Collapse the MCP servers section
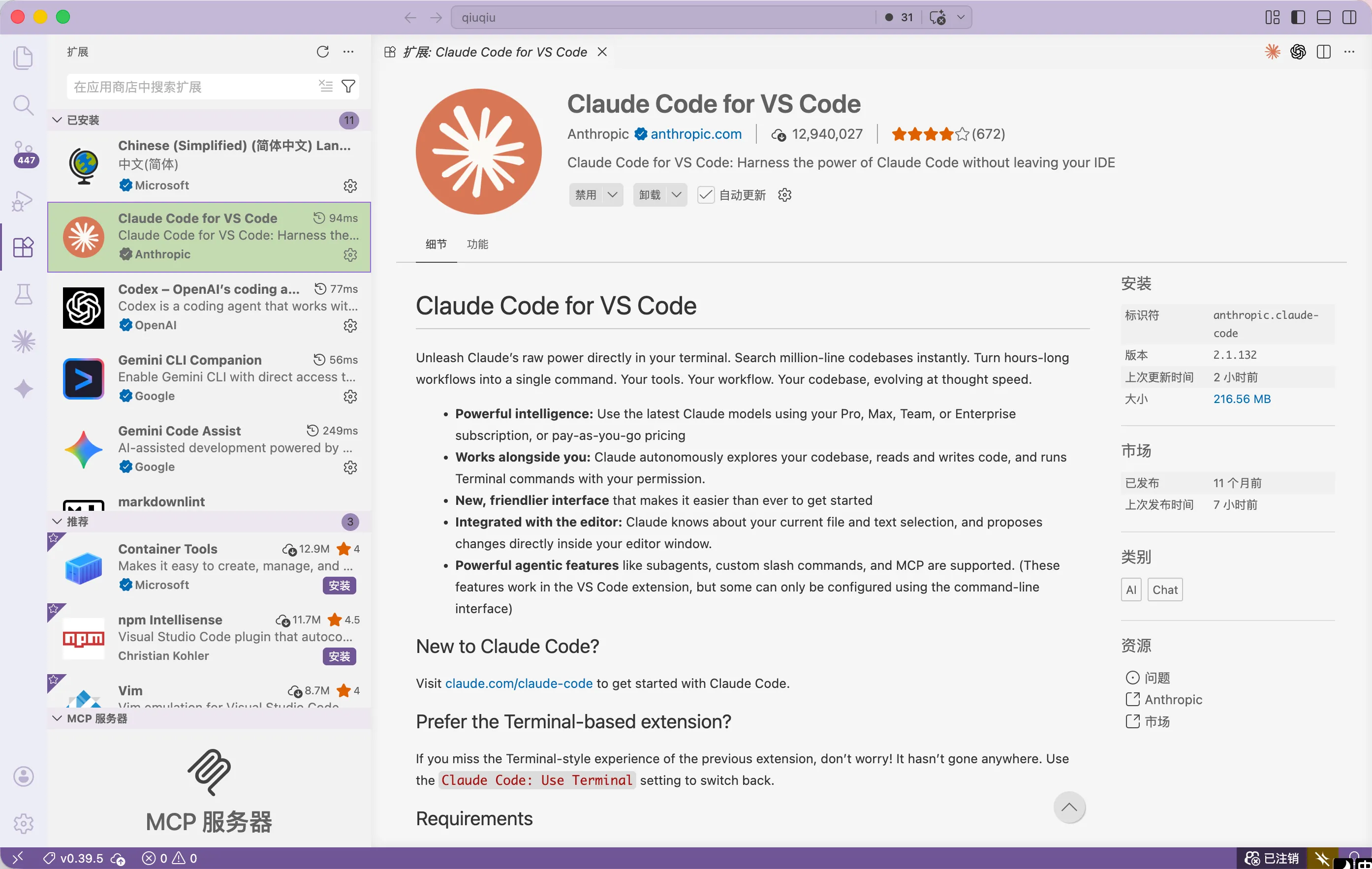The width and height of the screenshot is (1372, 869). (57, 718)
